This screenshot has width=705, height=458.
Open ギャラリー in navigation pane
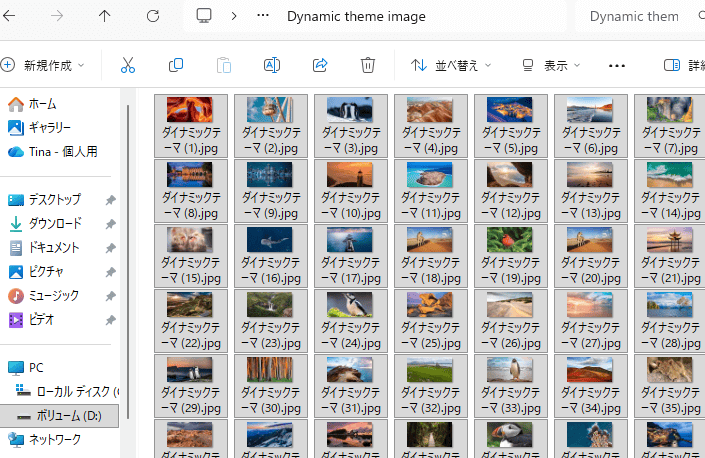(x=49, y=127)
